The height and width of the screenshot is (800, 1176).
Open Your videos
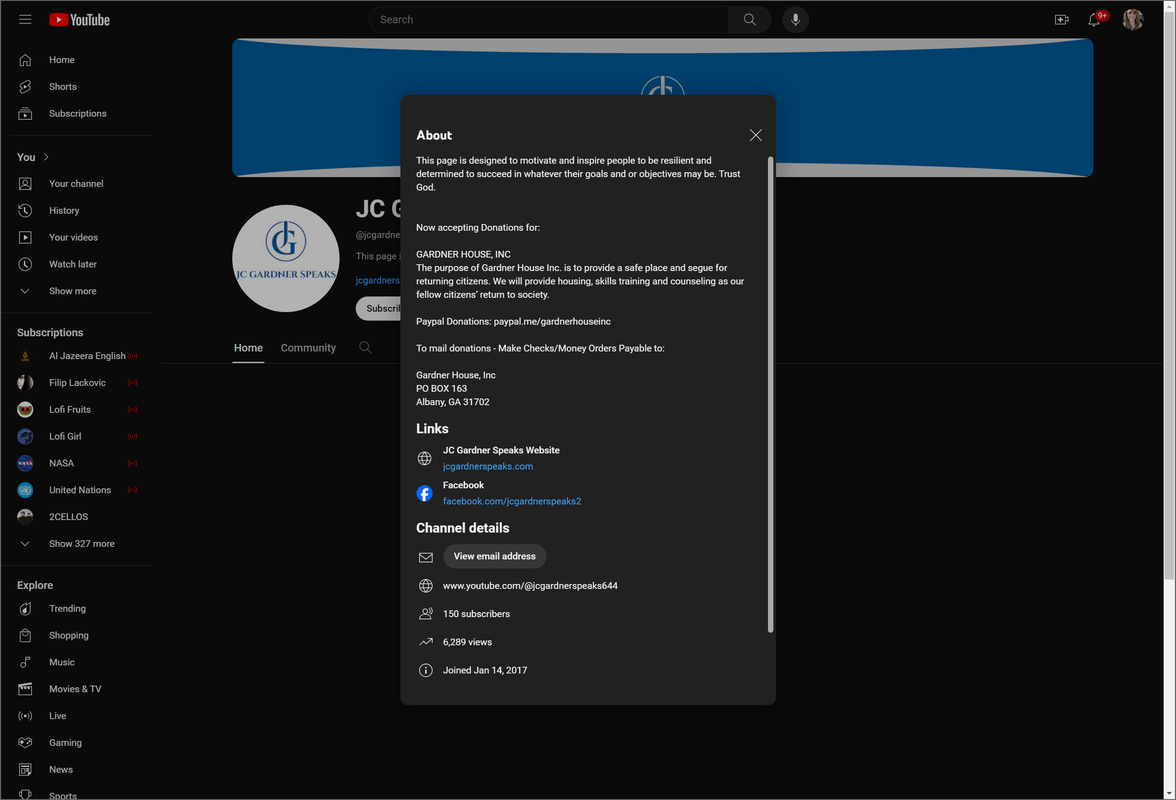76,238
